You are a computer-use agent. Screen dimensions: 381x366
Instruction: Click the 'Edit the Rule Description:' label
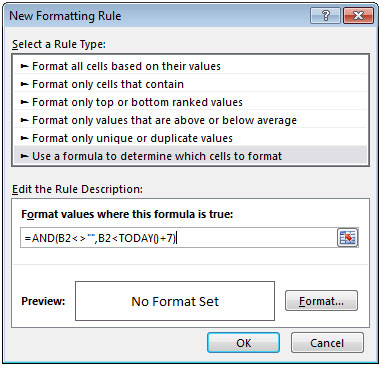click(77, 189)
